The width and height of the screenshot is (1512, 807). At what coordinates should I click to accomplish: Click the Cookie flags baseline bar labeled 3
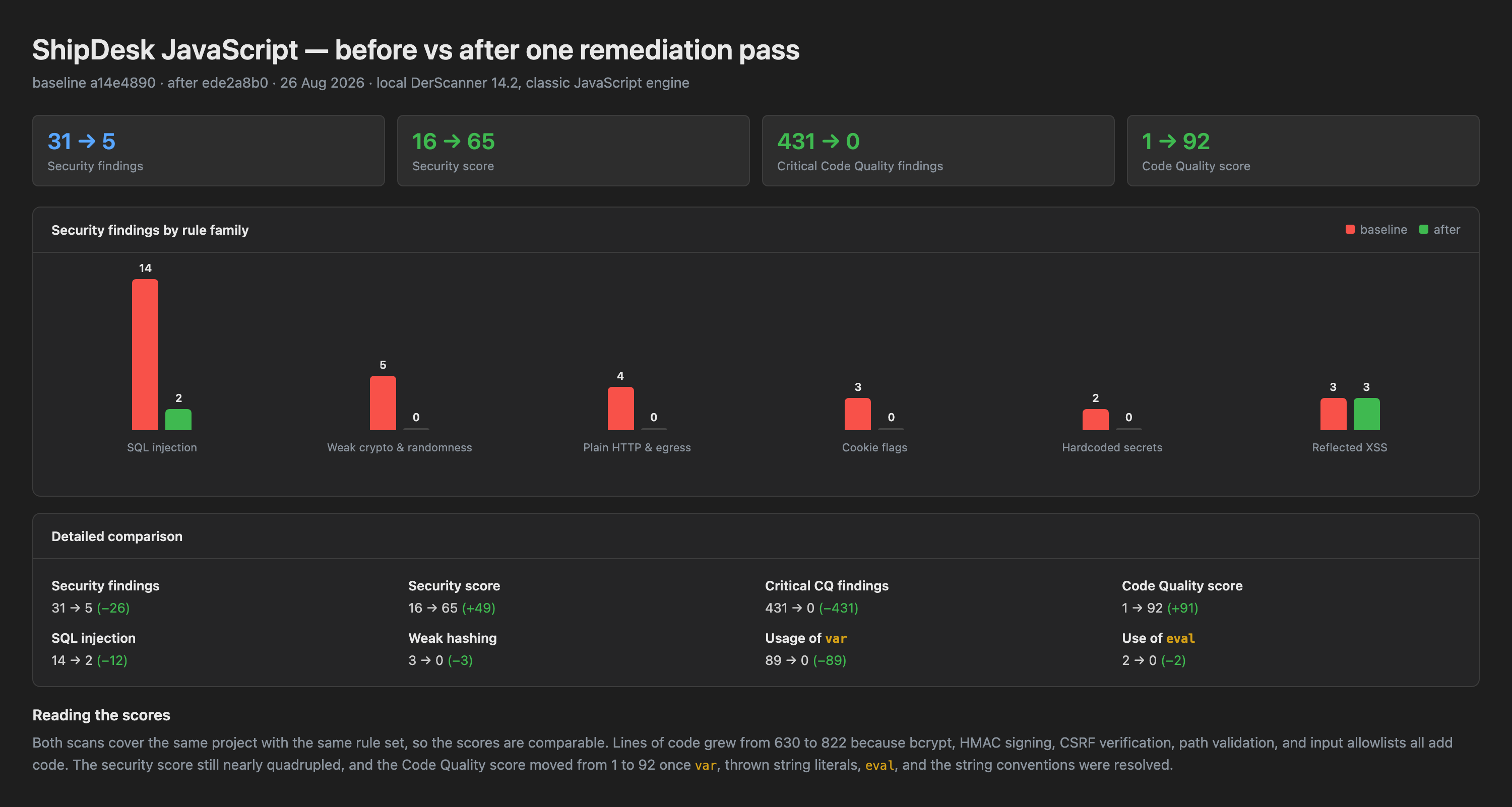click(857, 414)
